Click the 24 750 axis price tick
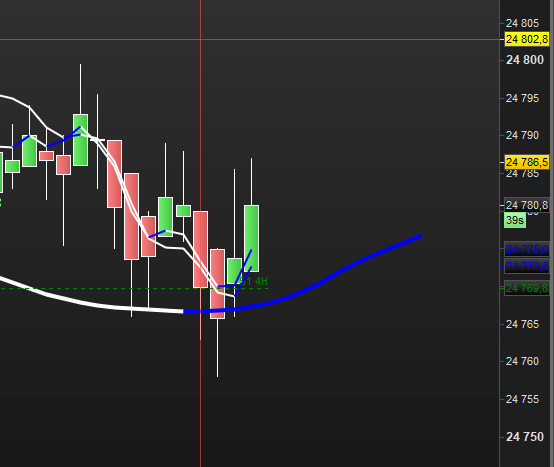The width and height of the screenshot is (554, 467). [x=525, y=437]
